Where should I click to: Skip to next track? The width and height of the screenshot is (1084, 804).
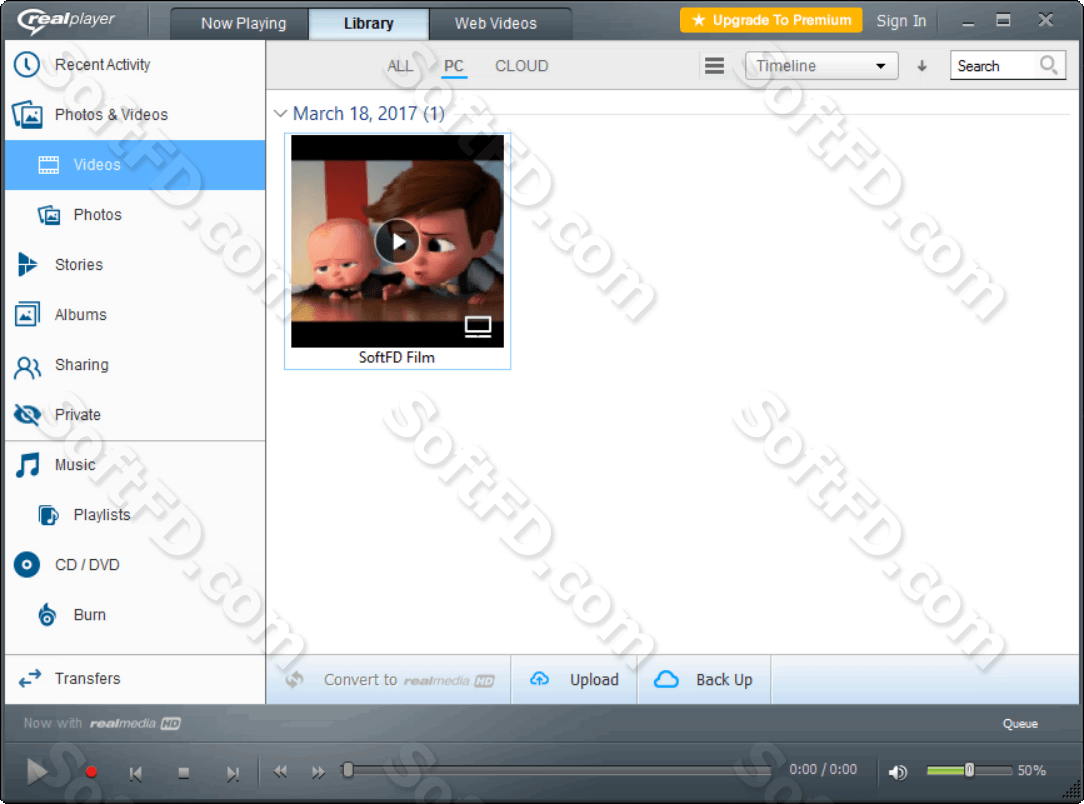tap(232, 774)
